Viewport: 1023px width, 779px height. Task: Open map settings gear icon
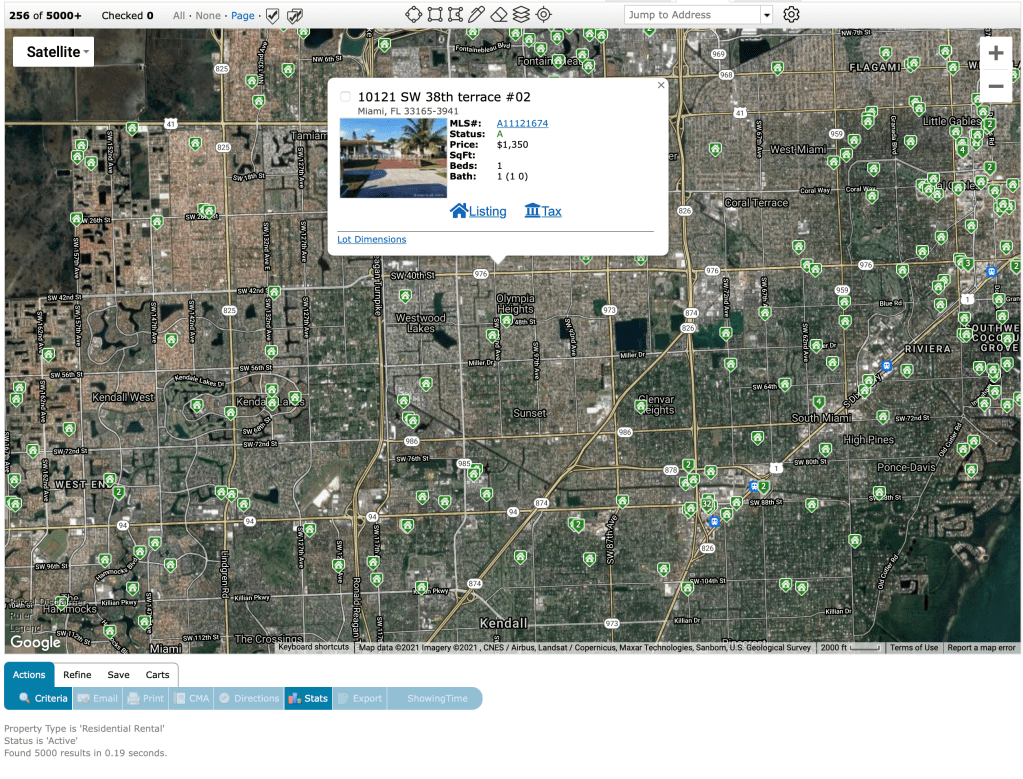(791, 14)
